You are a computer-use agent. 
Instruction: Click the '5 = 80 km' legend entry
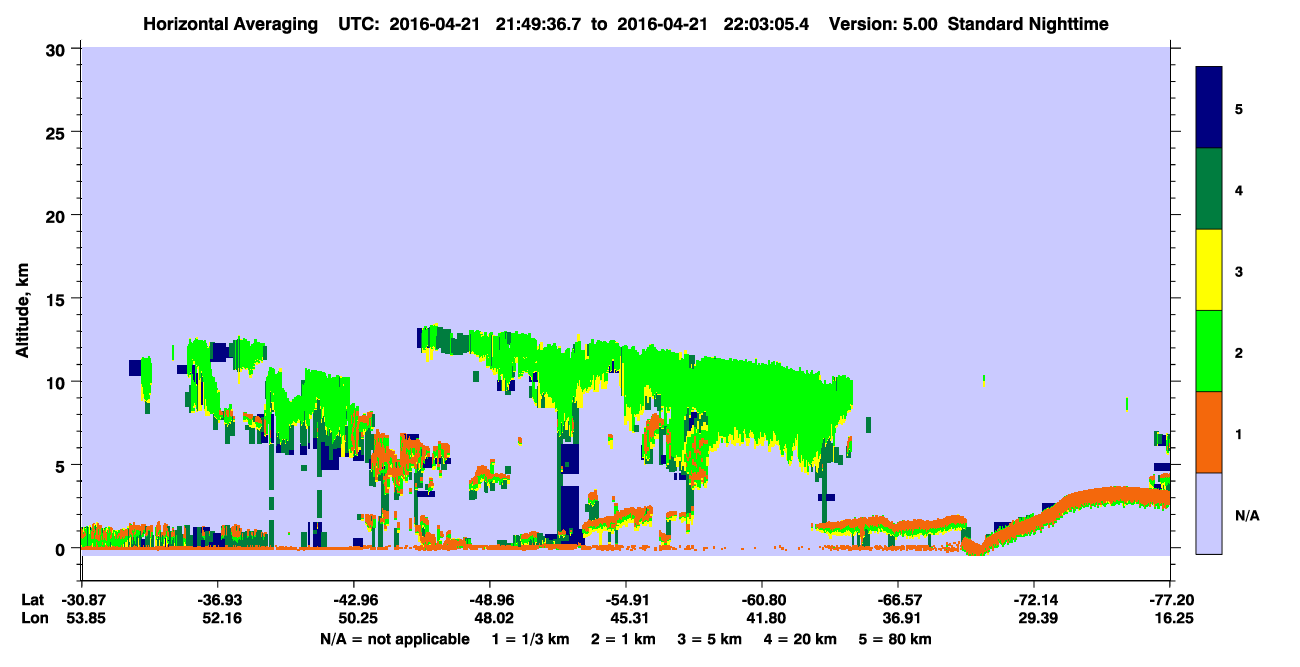point(895,639)
